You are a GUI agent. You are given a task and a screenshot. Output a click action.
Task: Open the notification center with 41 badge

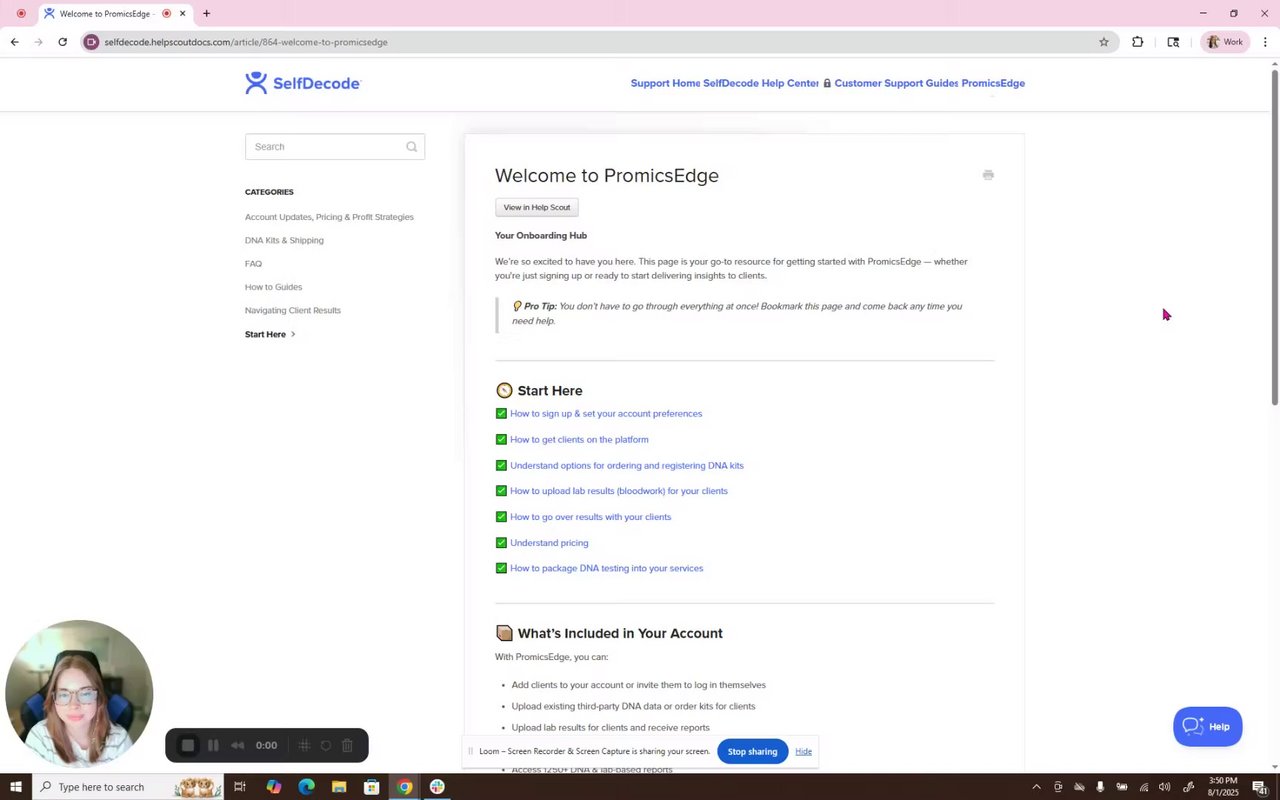(1260, 787)
